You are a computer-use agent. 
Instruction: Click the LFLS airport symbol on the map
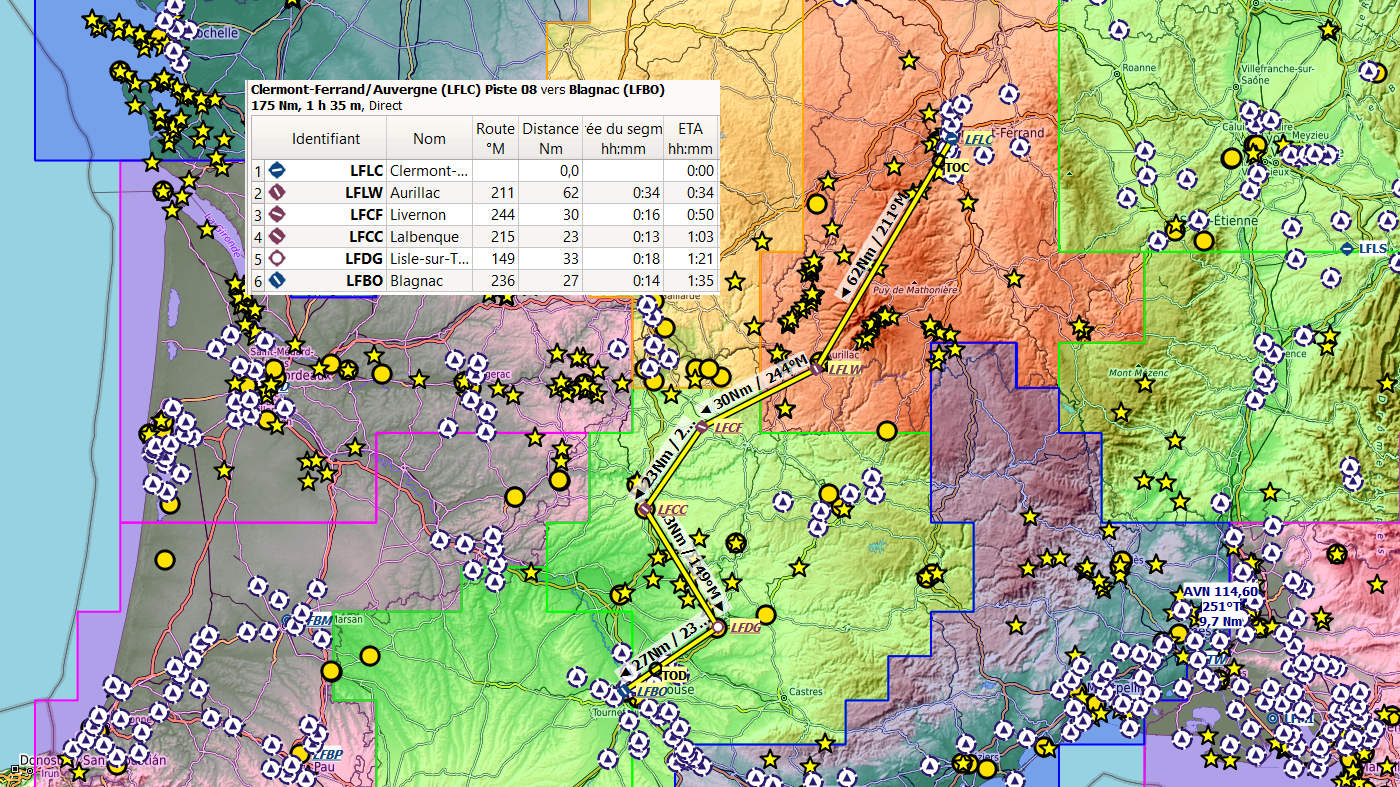point(1348,247)
